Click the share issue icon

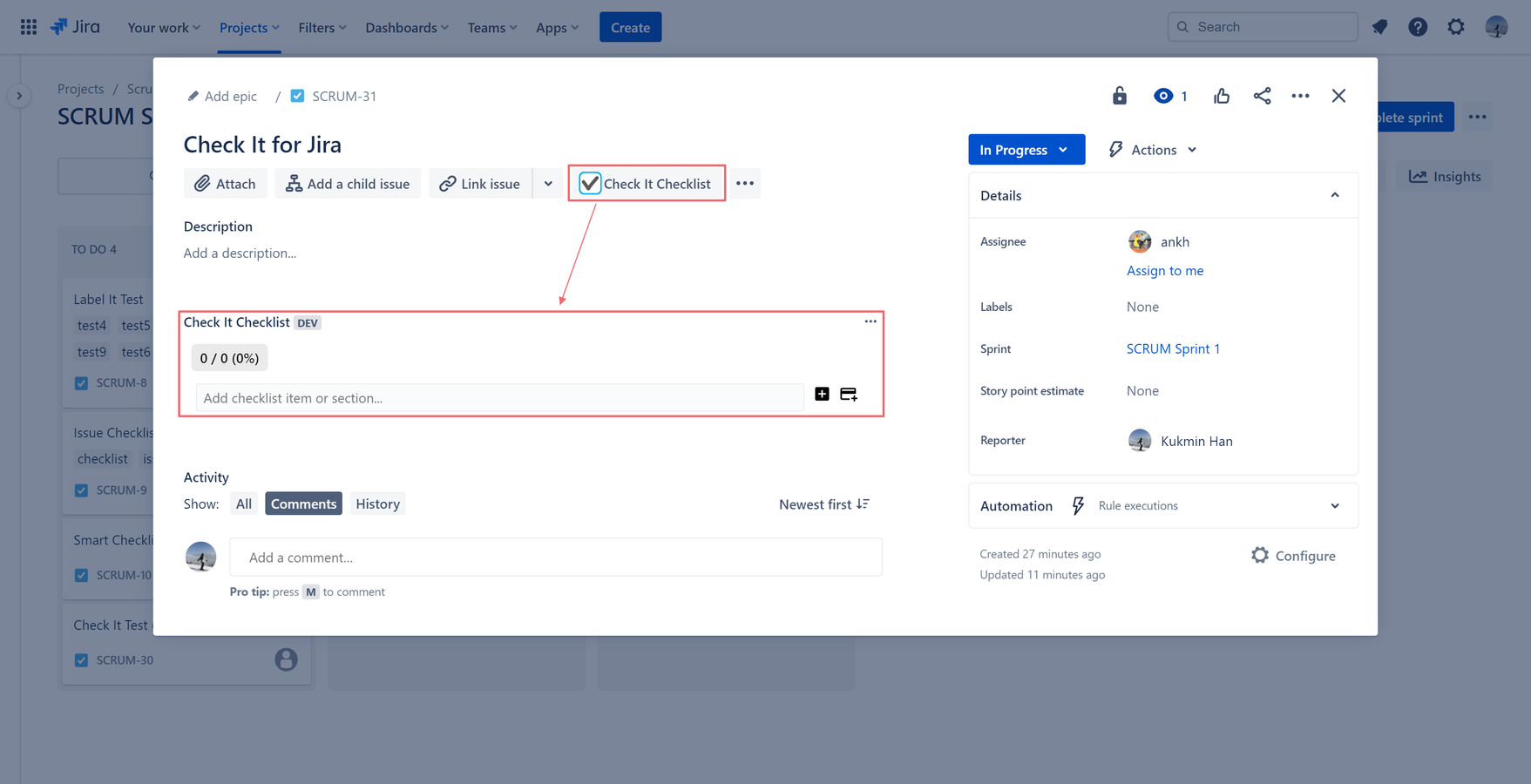(1262, 96)
